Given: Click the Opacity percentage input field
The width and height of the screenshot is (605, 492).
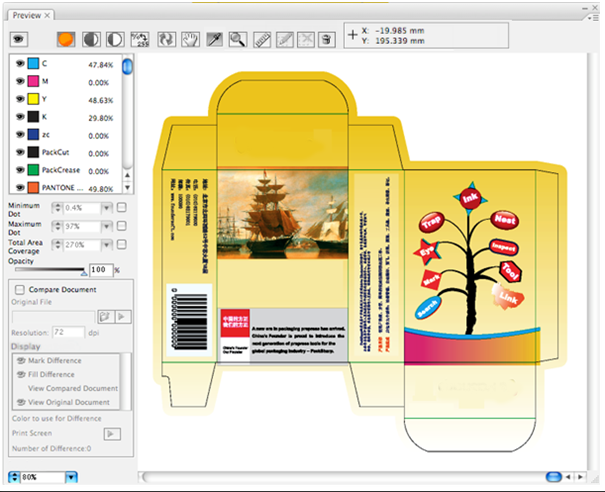Looking at the screenshot, I should (x=100, y=270).
